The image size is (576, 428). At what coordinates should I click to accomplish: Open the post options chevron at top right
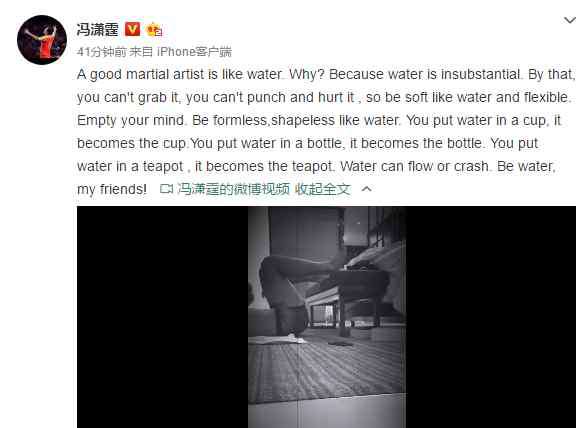tap(570, 20)
